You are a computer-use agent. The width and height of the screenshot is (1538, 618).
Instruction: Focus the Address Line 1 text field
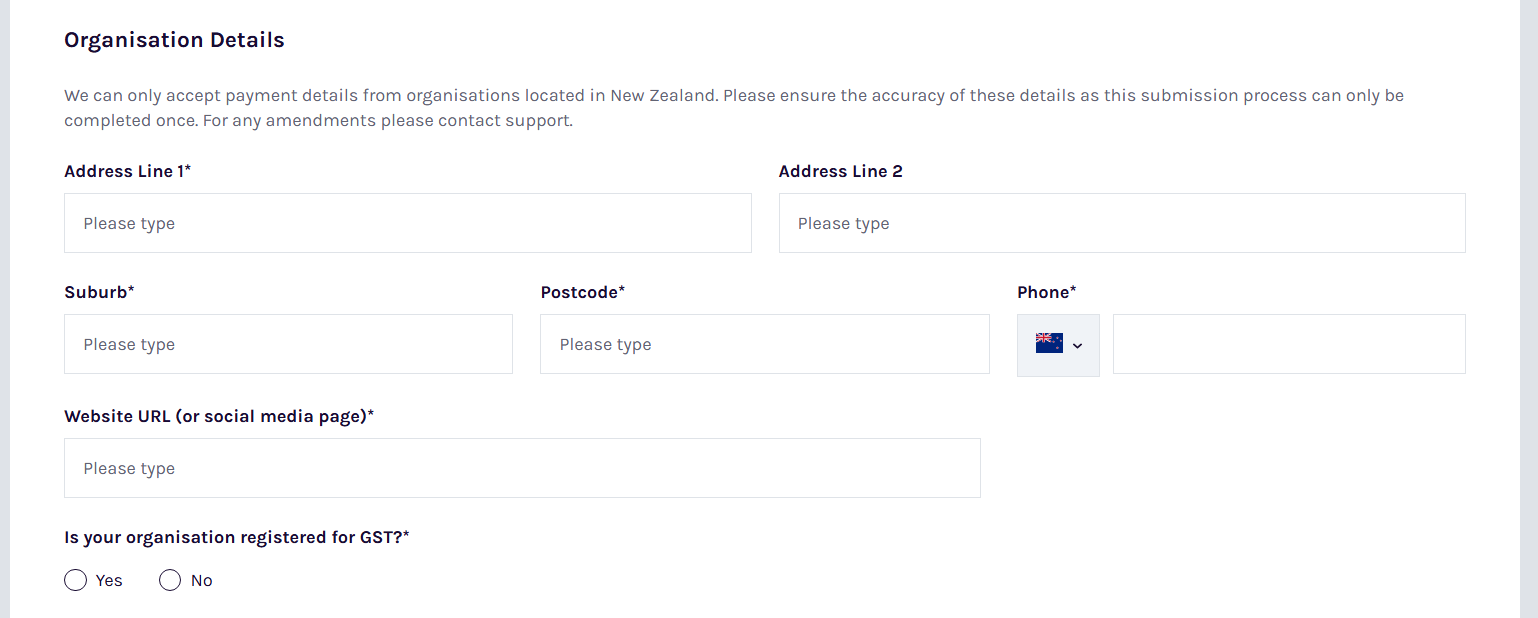pyautogui.click(x=408, y=223)
